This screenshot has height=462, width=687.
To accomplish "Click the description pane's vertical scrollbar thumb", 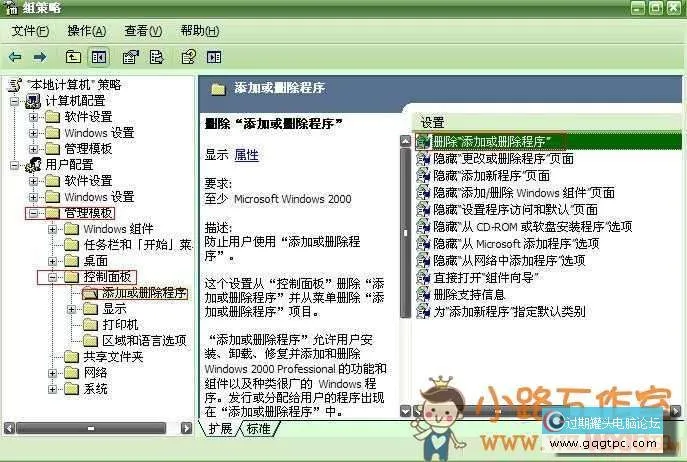I will click(x=405, y=233).
